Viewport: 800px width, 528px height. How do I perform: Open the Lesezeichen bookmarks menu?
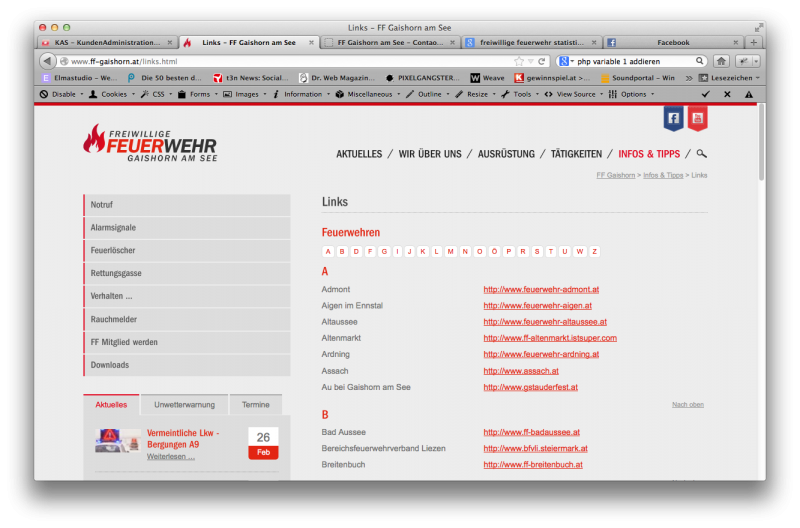click(x=729, y=78)
